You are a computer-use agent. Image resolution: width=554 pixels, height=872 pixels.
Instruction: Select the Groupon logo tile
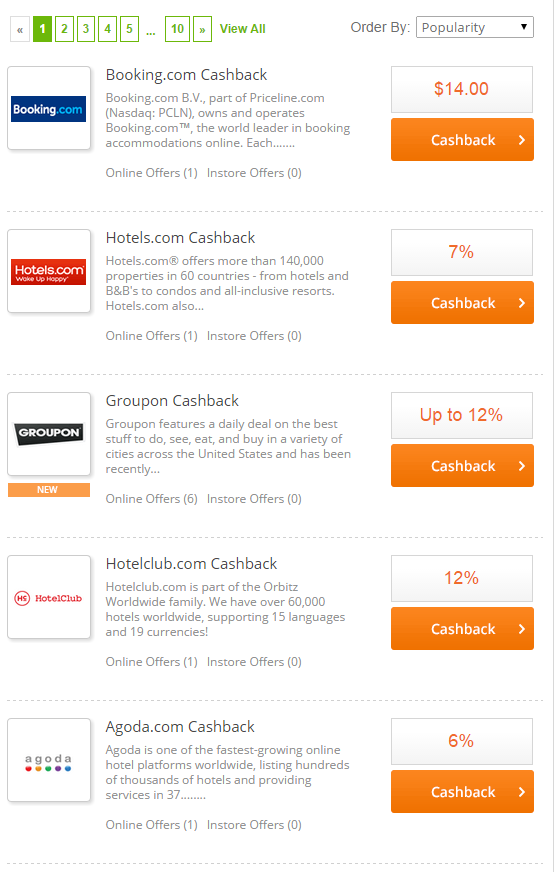tap(49, 434)
